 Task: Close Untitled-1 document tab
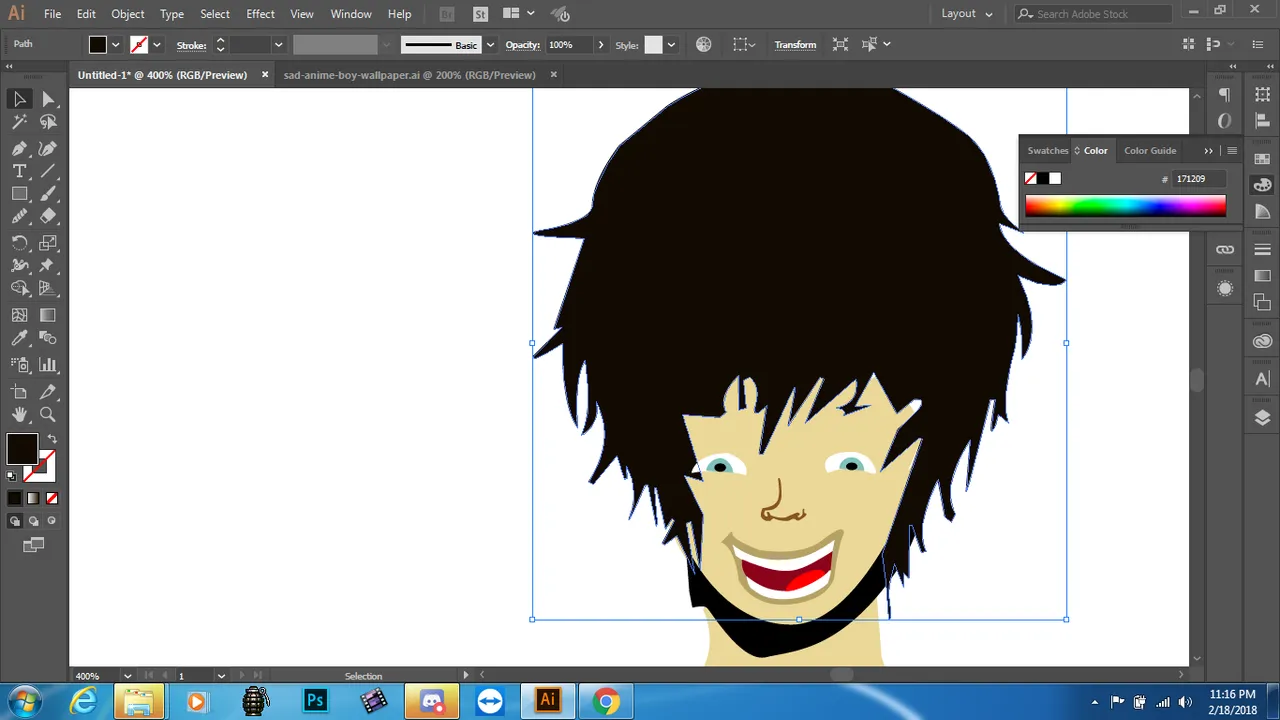pyautogui.click(x=265, y=75)
